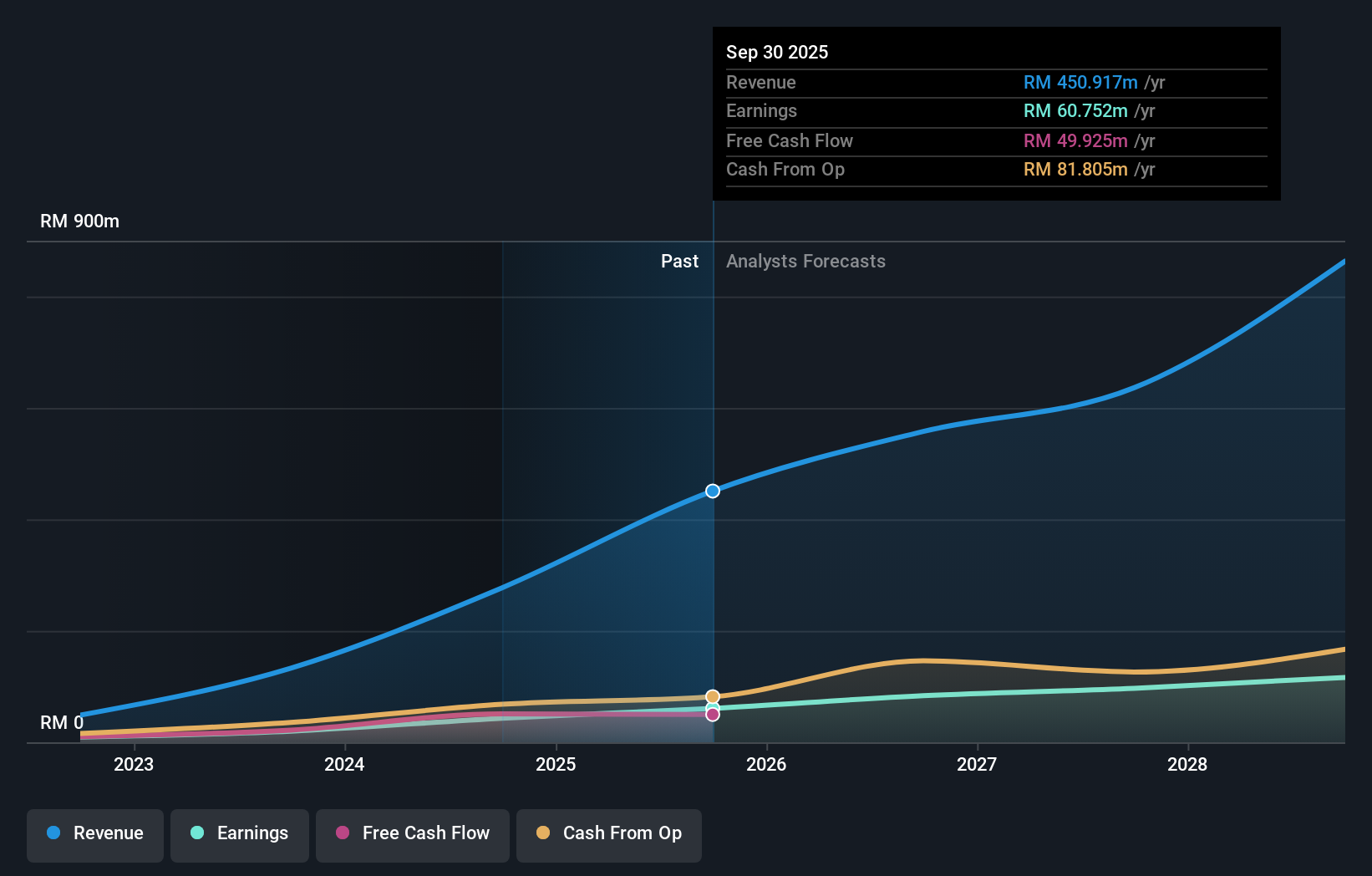Click the revenue curve in forecast region
This screenshot has height=876, width=1372.
tap(1003, 418)
